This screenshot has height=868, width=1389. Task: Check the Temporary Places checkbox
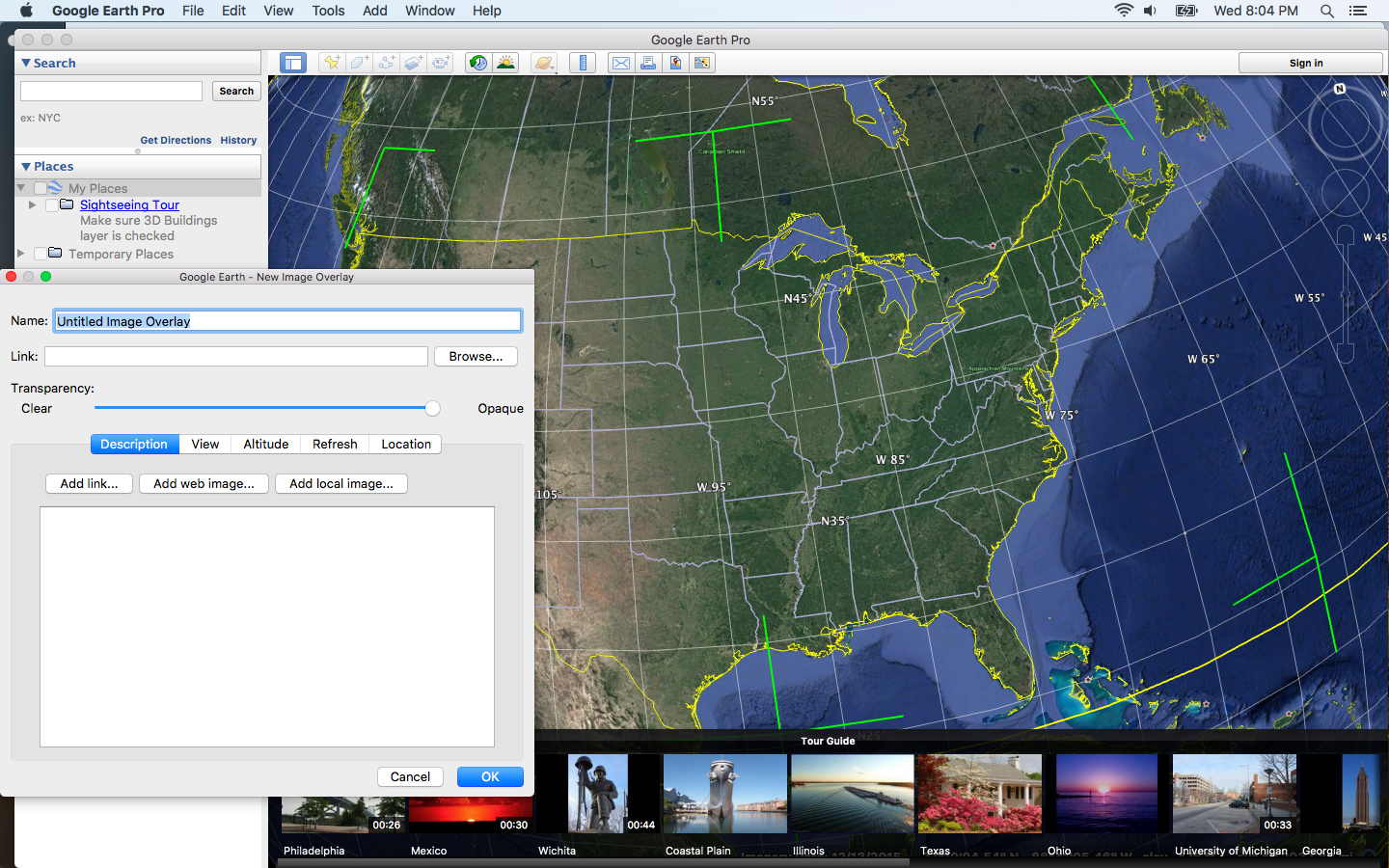tap(40, 254)
